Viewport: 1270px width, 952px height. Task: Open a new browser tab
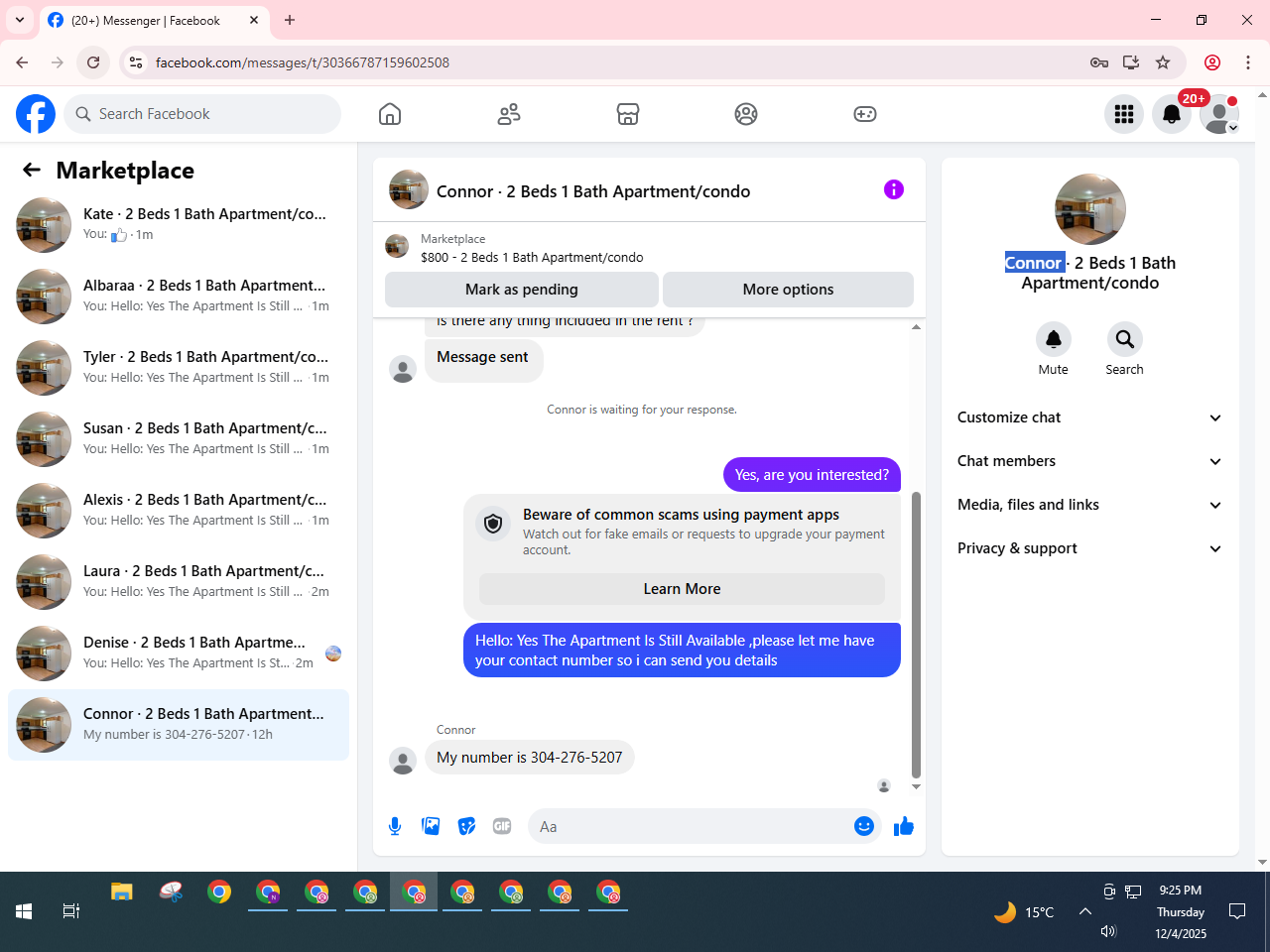pos(290,20)
